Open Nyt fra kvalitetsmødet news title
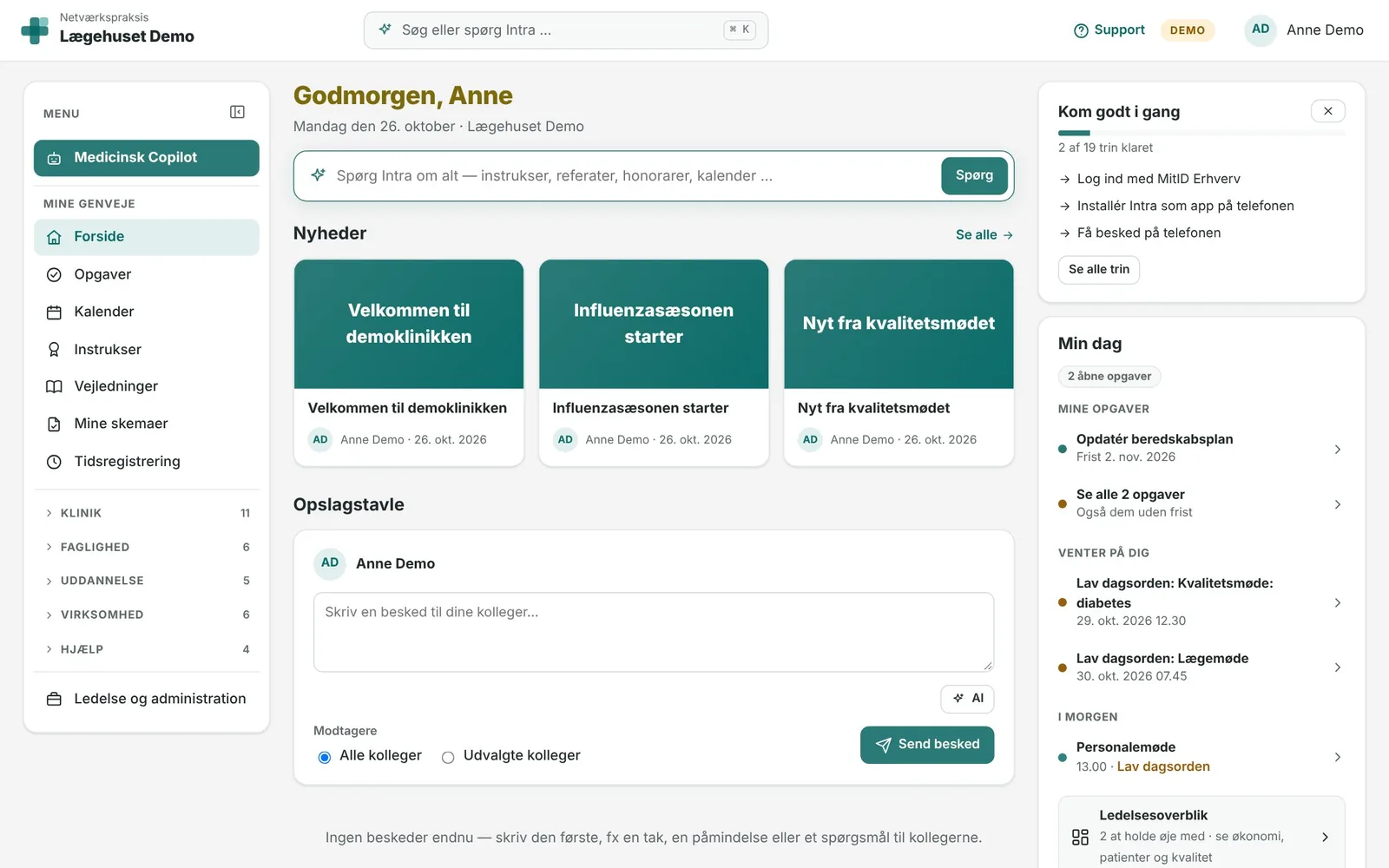The image size is (1389, 868). [873, 408]
